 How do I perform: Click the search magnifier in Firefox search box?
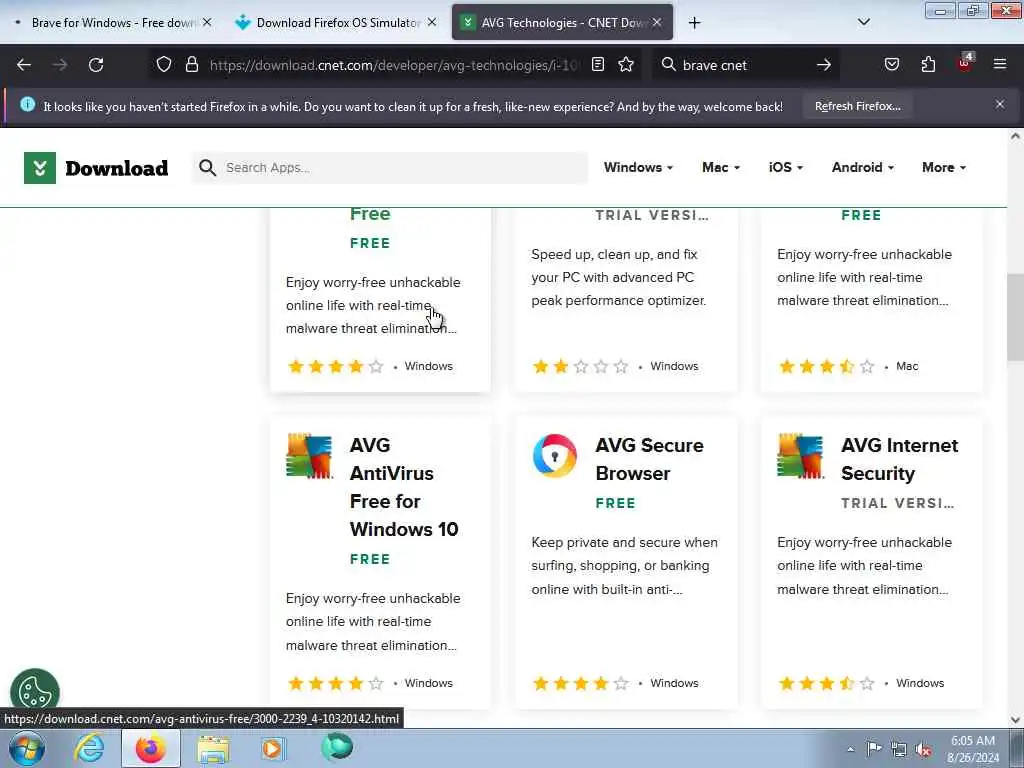point(668,65)
